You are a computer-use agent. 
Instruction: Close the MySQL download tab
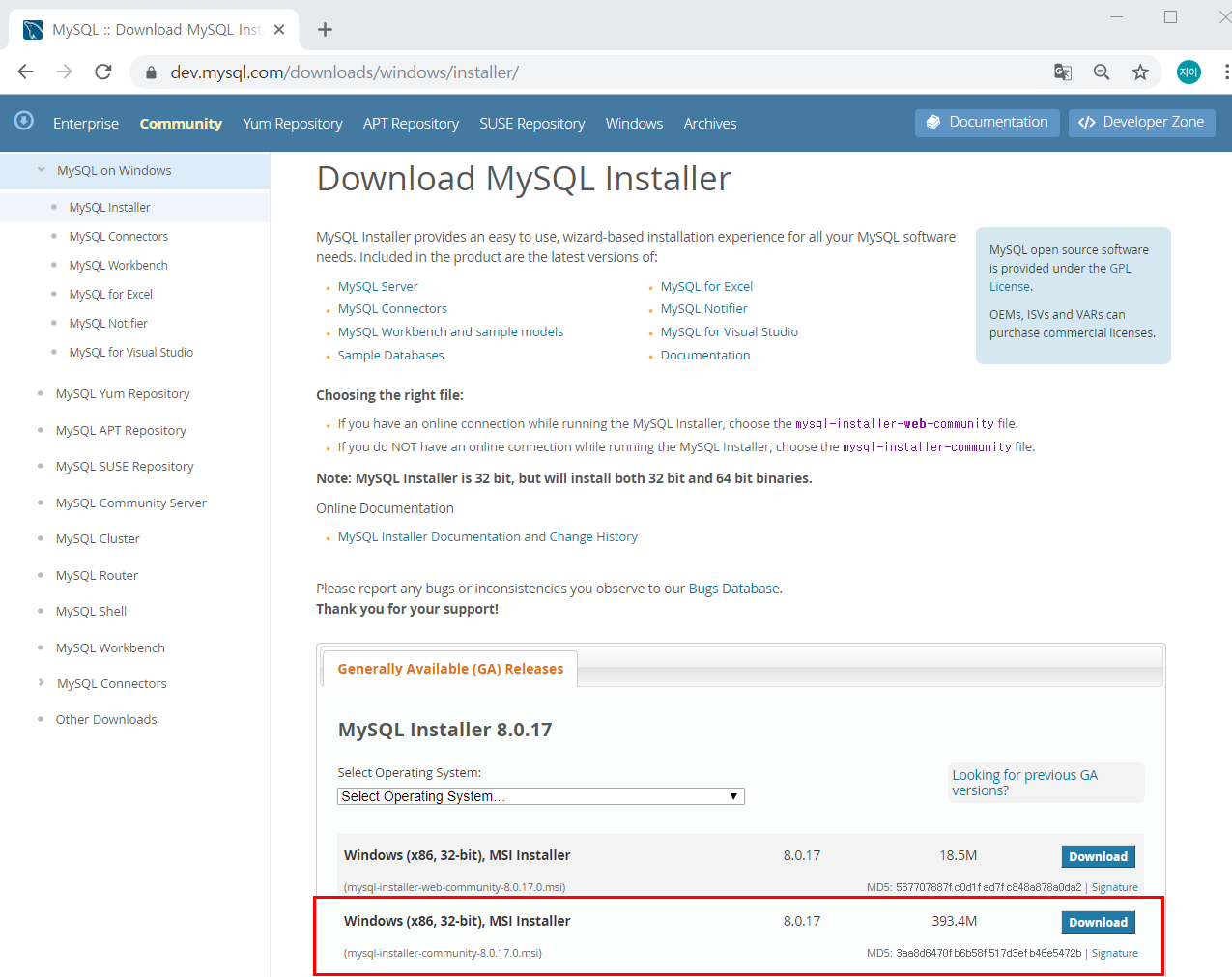(x=279, y=30)
